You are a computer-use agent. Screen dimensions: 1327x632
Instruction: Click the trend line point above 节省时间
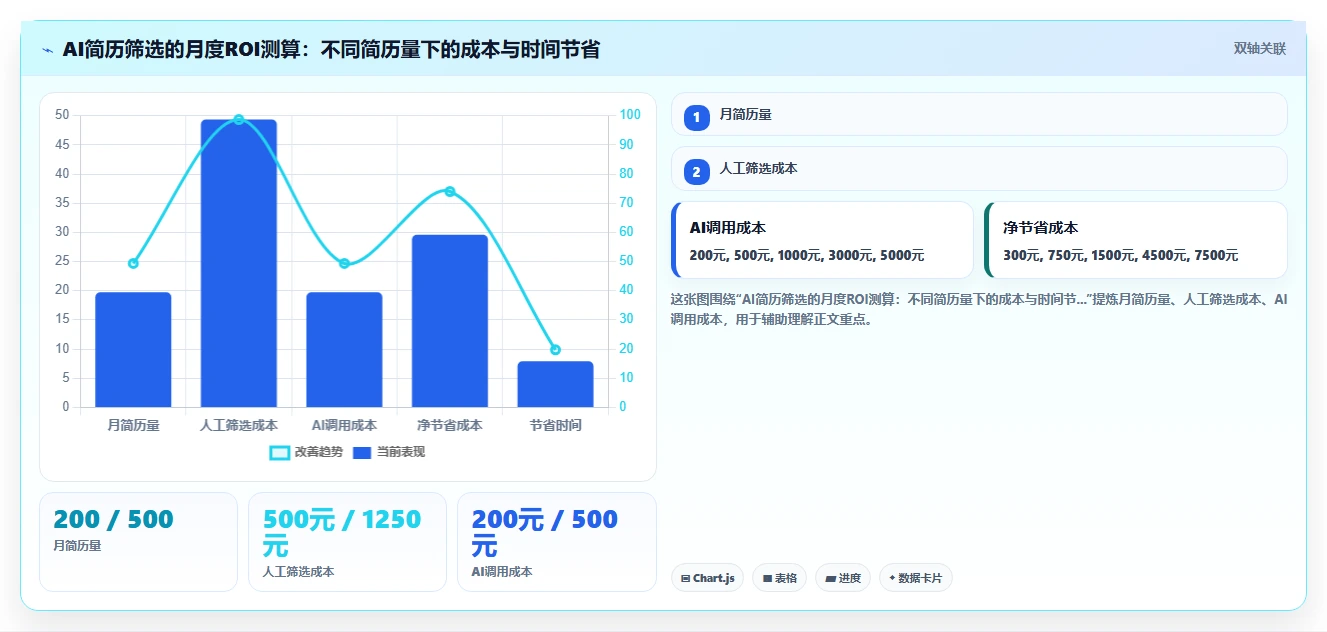coord(555,350)
